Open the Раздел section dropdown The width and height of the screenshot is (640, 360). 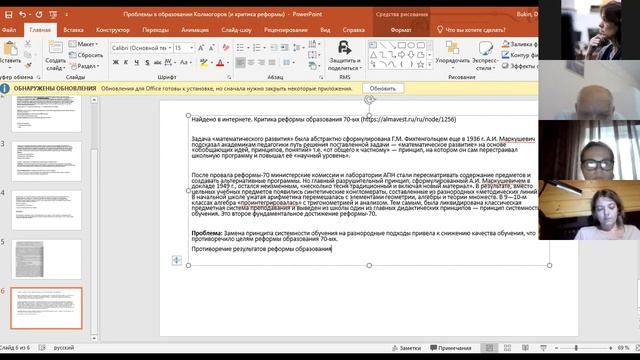pyautogui.click(x=84, y=66)
